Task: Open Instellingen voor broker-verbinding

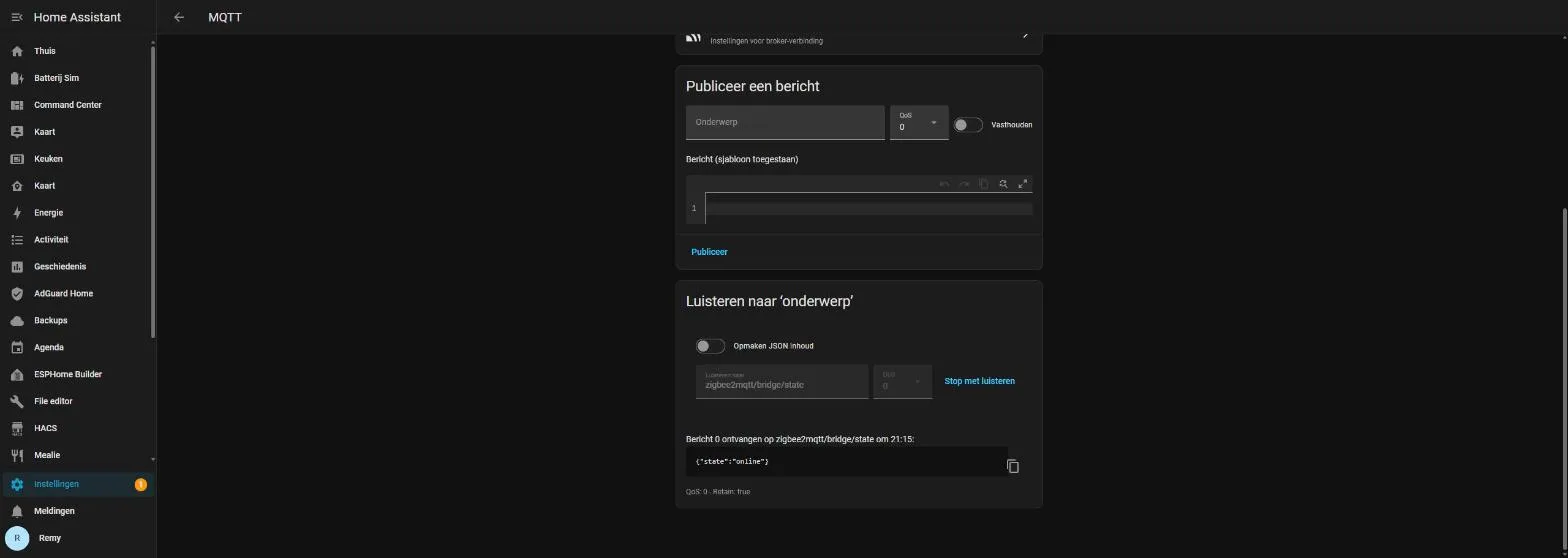Action: click(859, 39)
